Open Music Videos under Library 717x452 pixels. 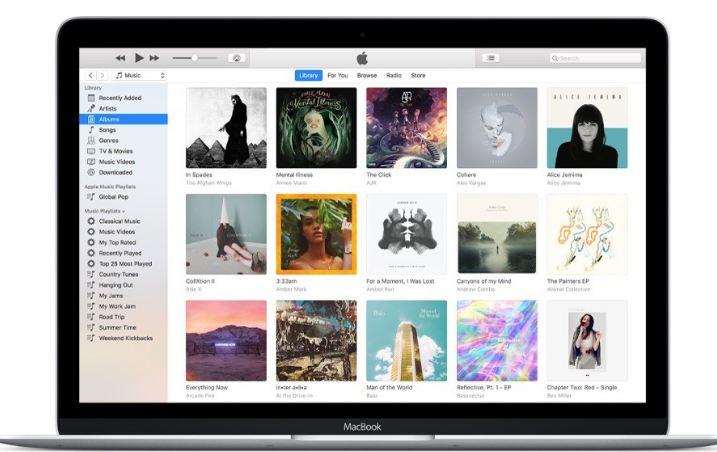pos(123,161)
